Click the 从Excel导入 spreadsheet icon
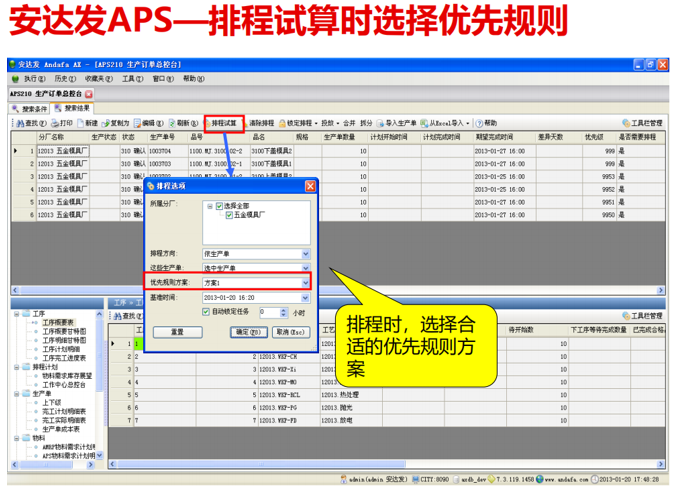The width and height of the screenshot is (684, 497). coord(424,123)
